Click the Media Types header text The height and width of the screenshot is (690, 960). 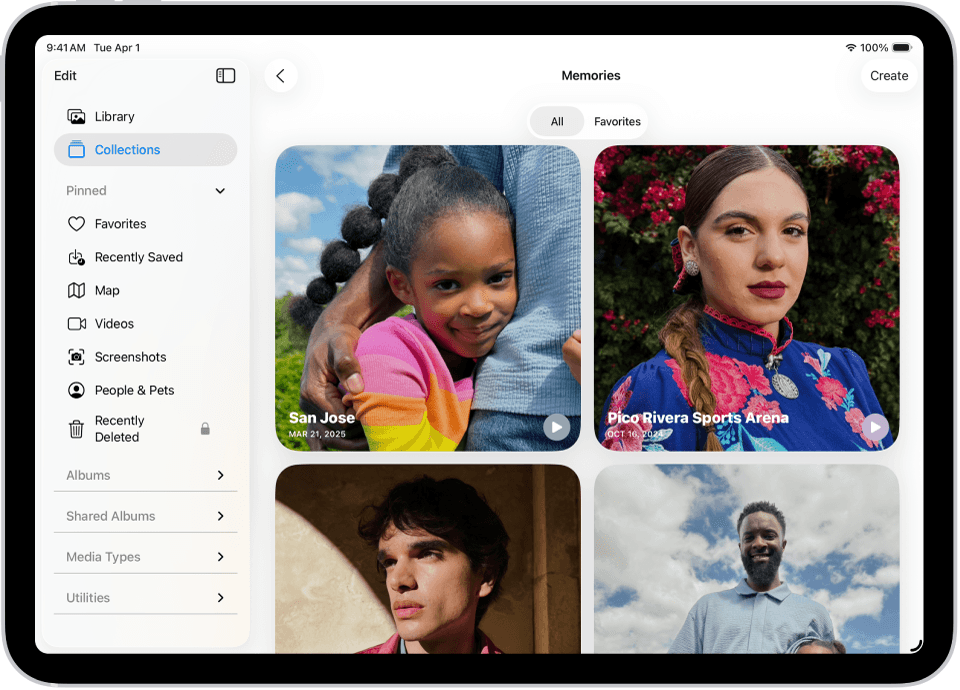coord(103,557)
